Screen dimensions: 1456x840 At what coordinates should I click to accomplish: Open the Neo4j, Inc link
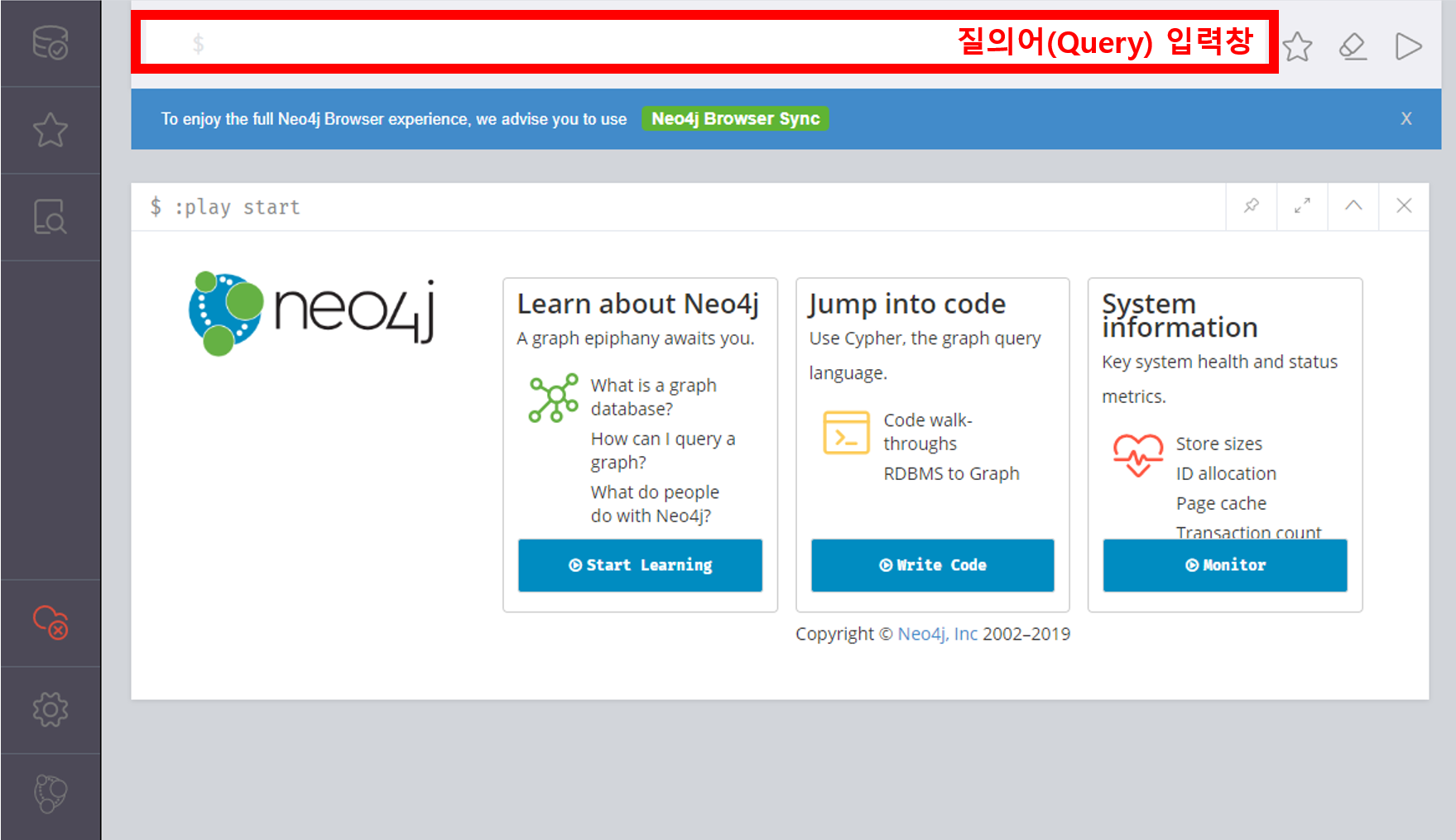click(x=938, y=634)
